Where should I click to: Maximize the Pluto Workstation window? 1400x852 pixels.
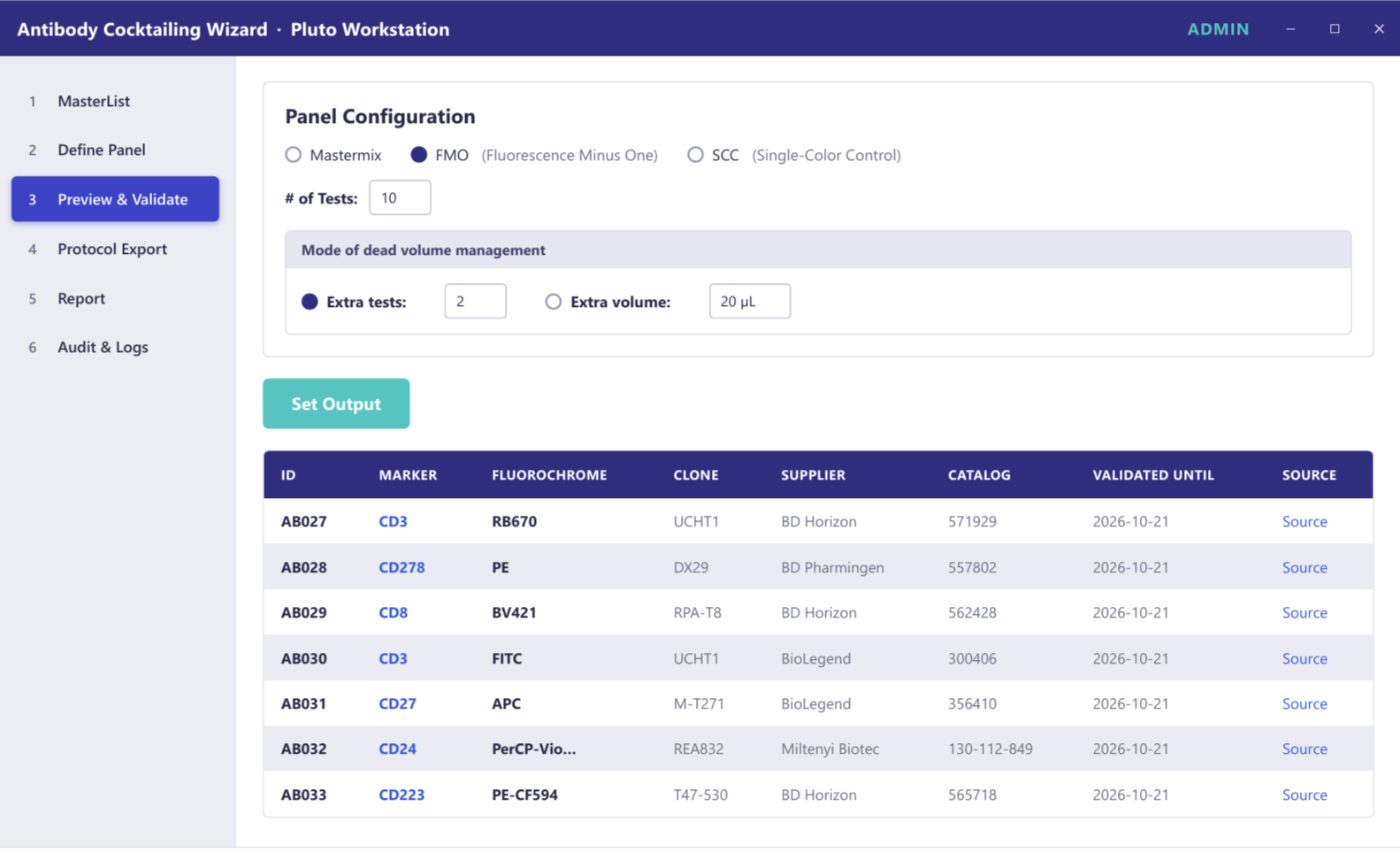point(1335,29)
